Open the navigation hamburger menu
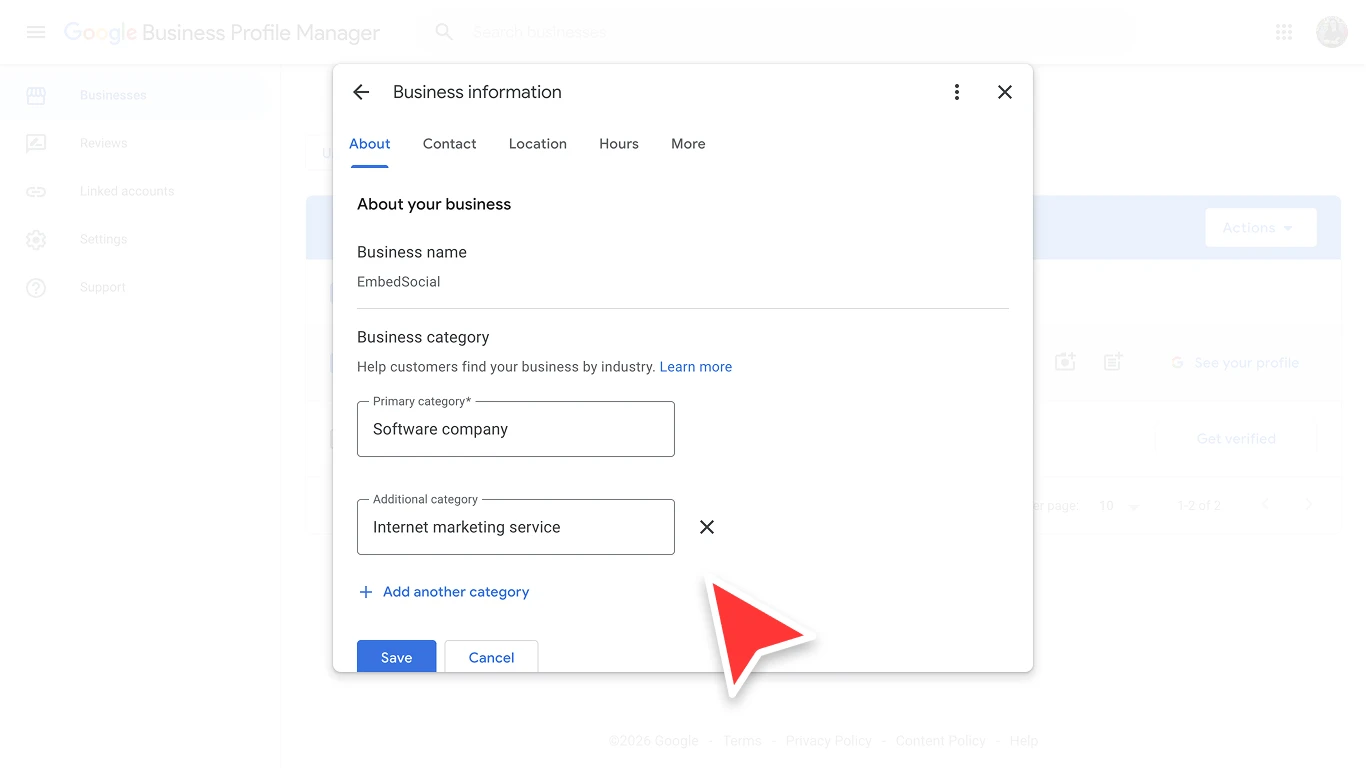The height and width of the screenshot is (768, 1366). tap(36, 31)
